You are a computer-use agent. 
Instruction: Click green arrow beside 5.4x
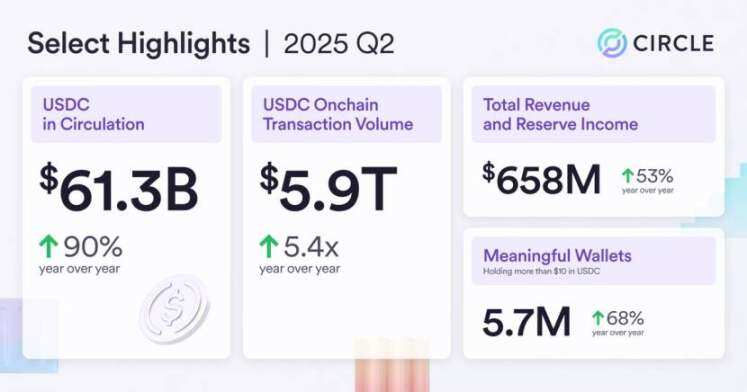pyautogui.click(x=269, y=246)
